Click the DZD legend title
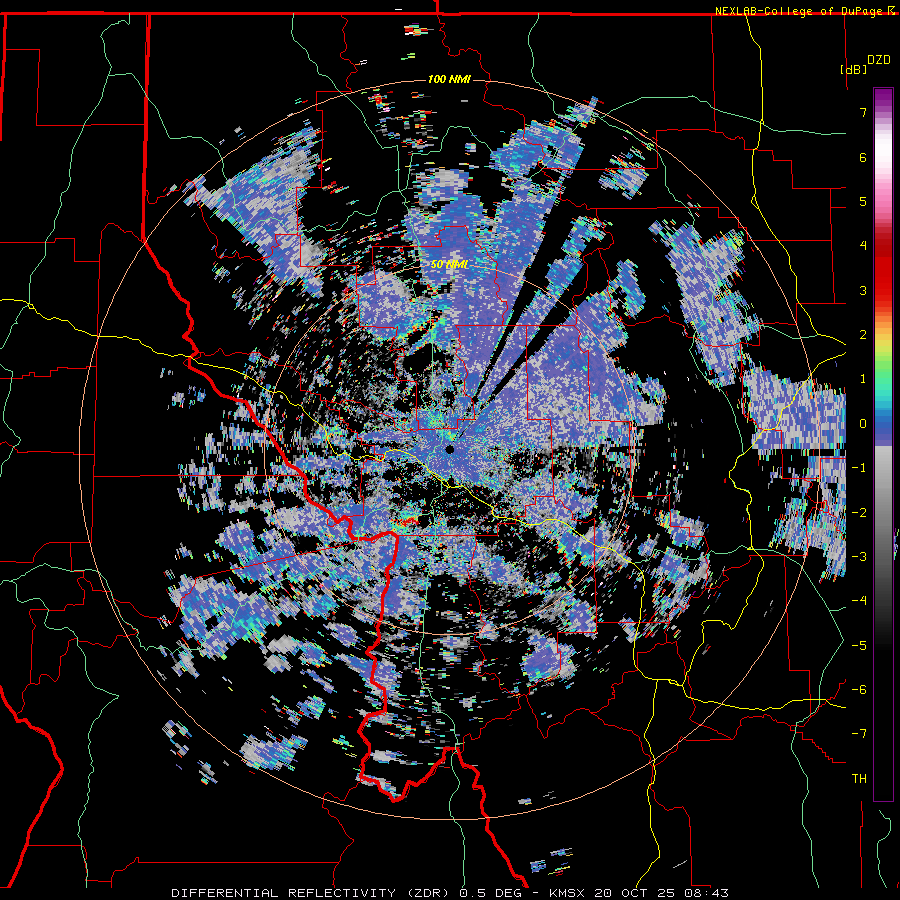The width and height of the screenshot is (900, 900). (879, 60)
